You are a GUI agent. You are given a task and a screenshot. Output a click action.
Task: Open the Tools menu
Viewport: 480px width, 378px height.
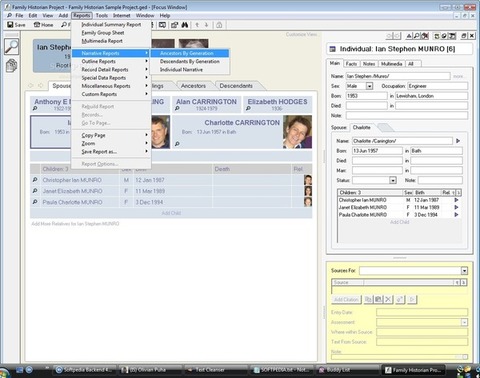102,15
